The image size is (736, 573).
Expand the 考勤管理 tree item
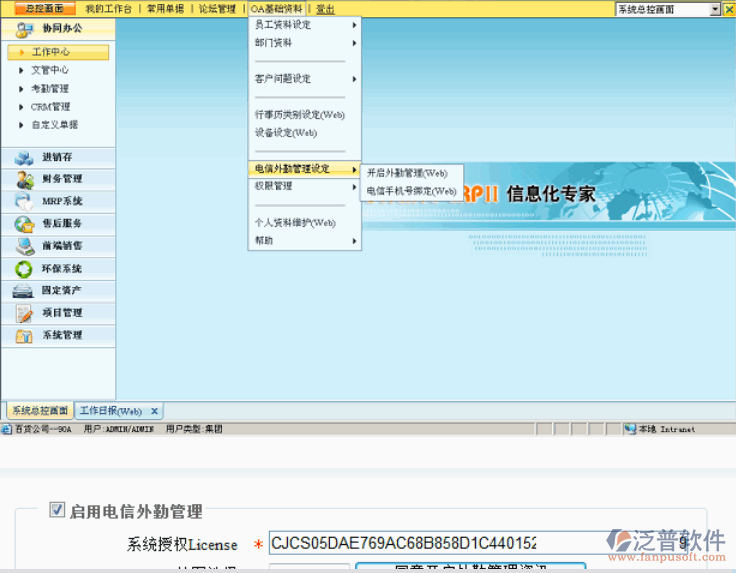click(22, 89)
